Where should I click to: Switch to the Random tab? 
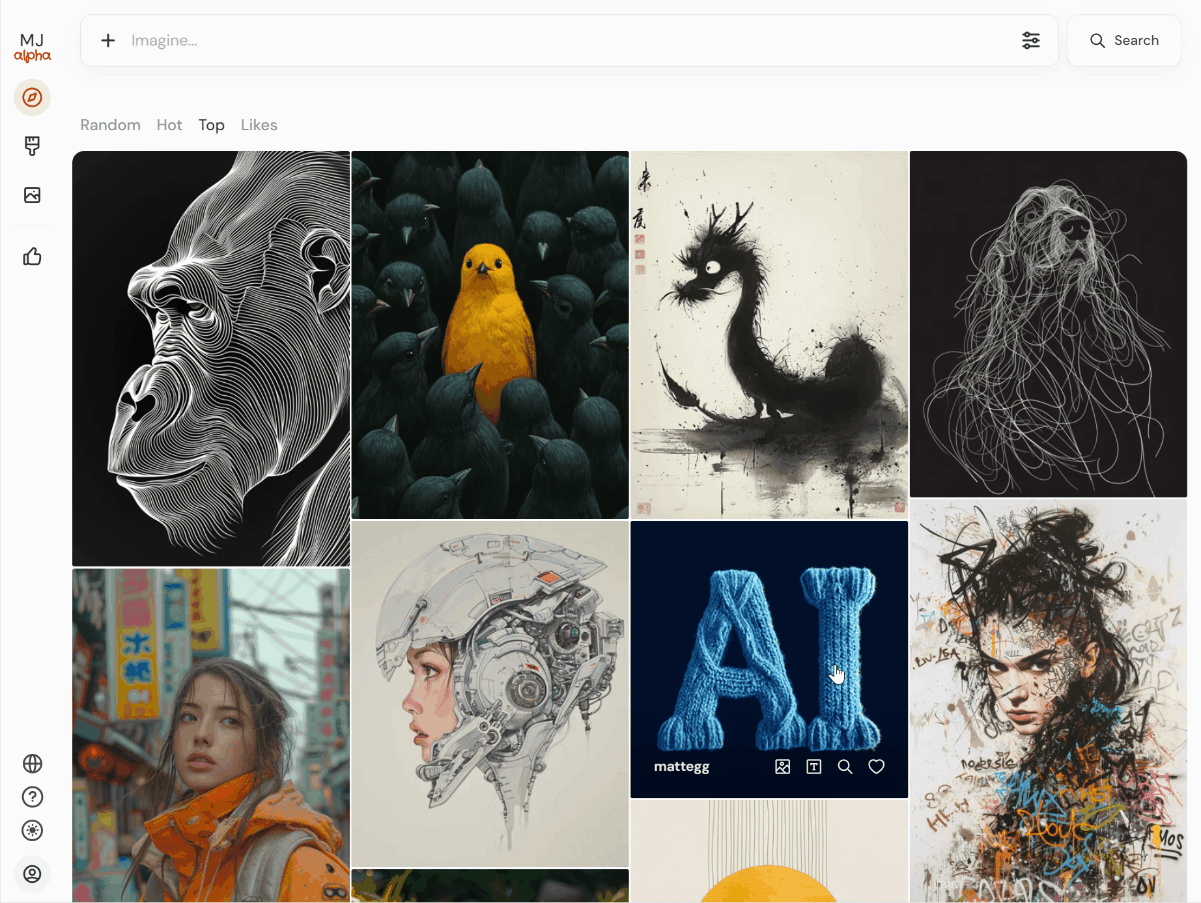coord(110,125)
